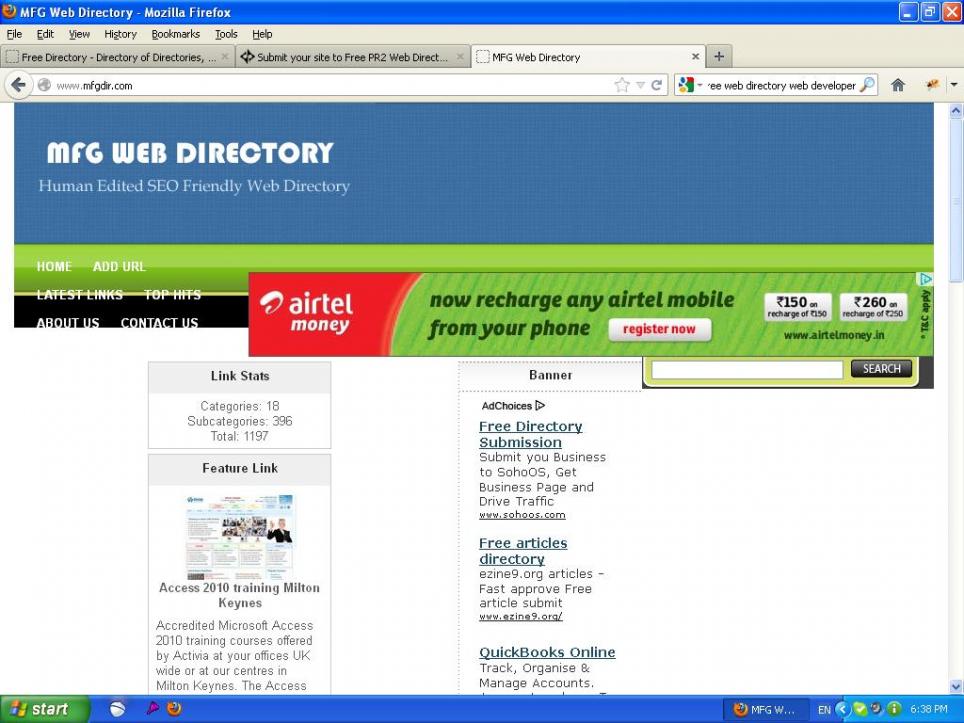Screen dimensions: 964x723
Task: Open the toolbar overflow dropdown arrow
Action: 954,85
